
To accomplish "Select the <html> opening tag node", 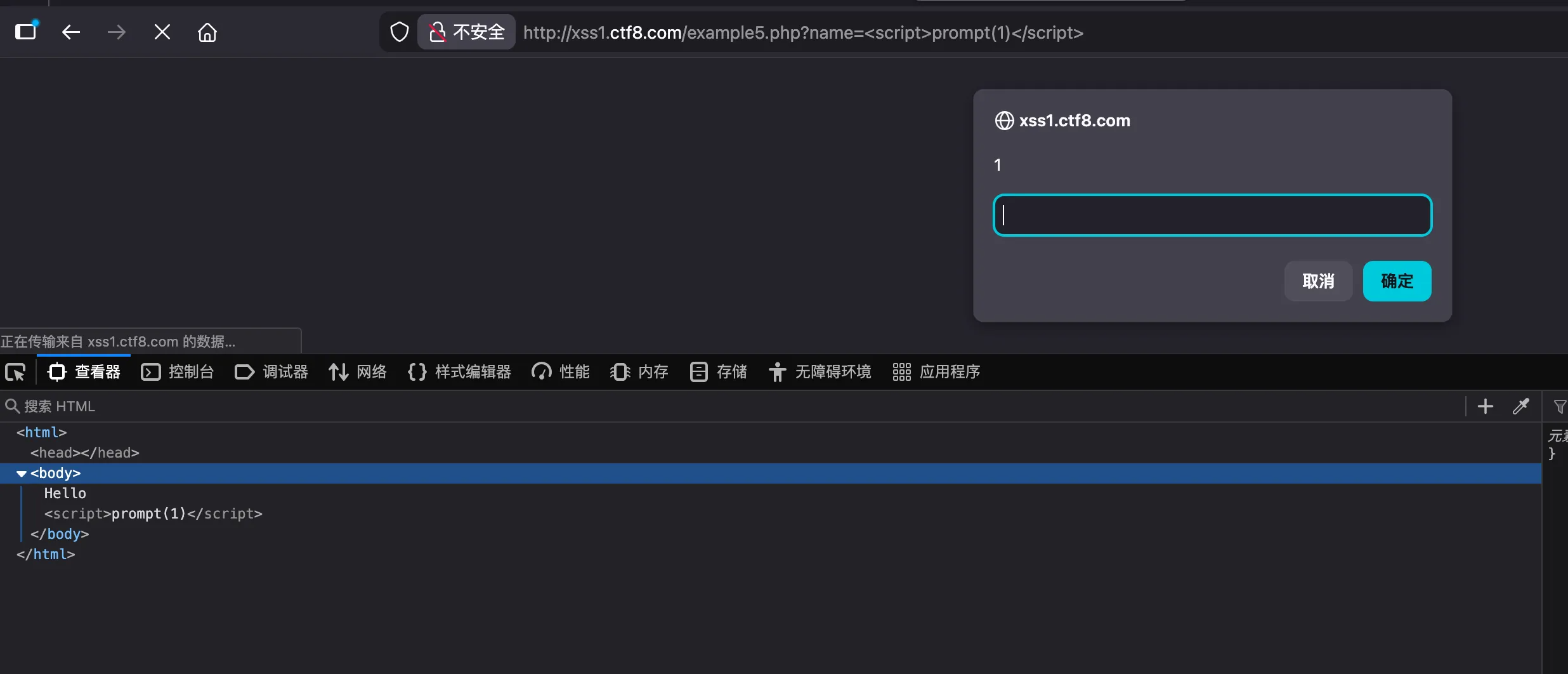I will [42, 432].
